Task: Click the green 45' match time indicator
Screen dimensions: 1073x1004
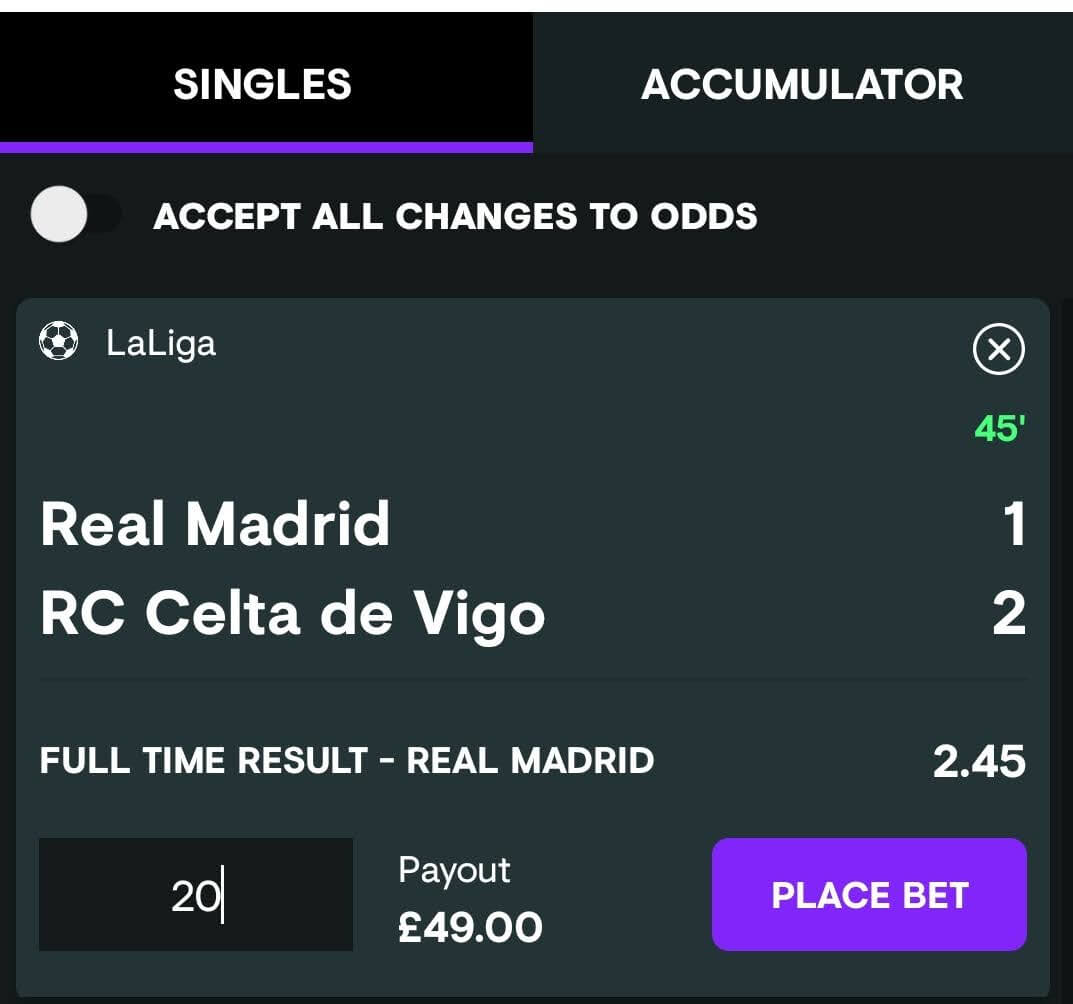Action: coord(1000,429)
